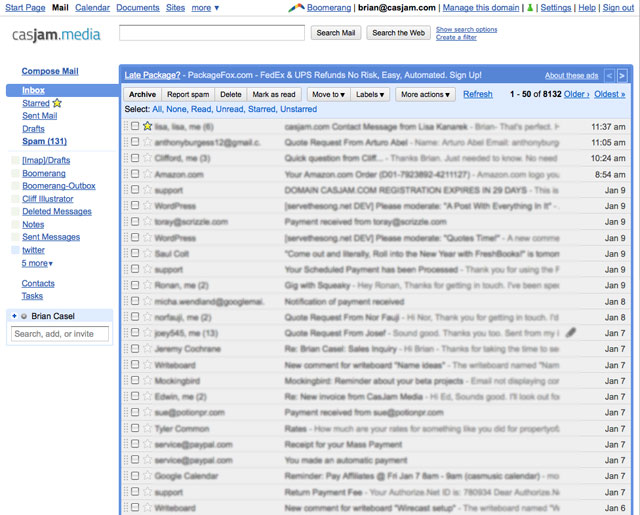
Task: Star the anthonyburgess12 email
Action: coord(147,142)
